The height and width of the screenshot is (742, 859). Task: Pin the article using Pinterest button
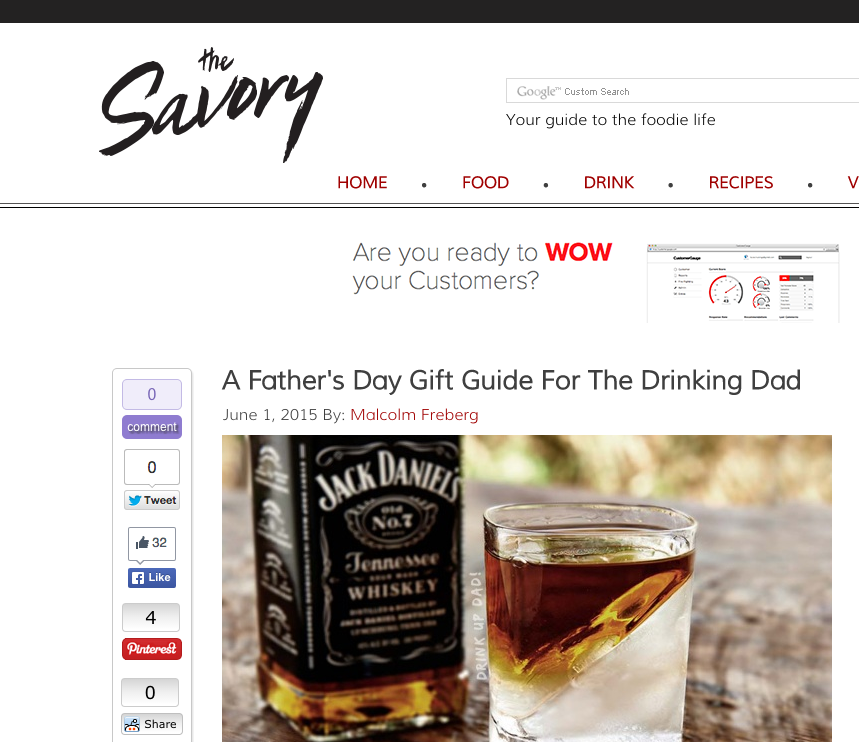coord(152,649)
